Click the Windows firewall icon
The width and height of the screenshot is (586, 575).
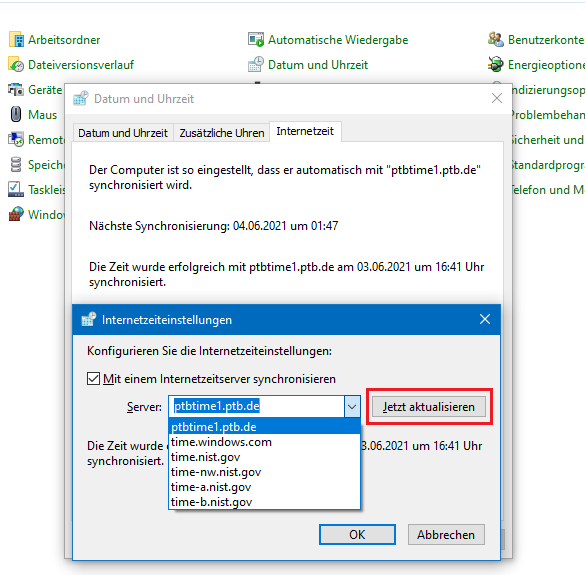[16, 214]
